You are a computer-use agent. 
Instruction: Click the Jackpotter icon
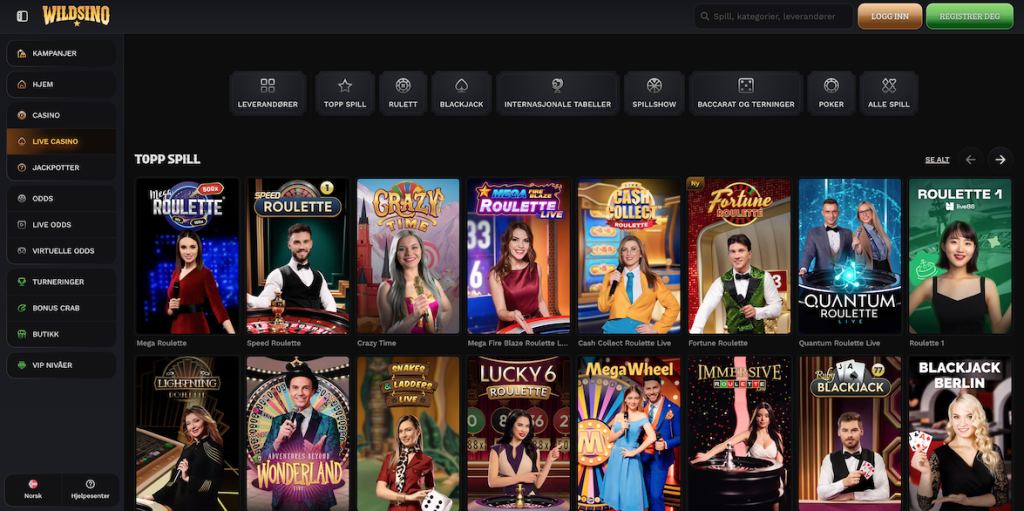[x=22, y=167]
